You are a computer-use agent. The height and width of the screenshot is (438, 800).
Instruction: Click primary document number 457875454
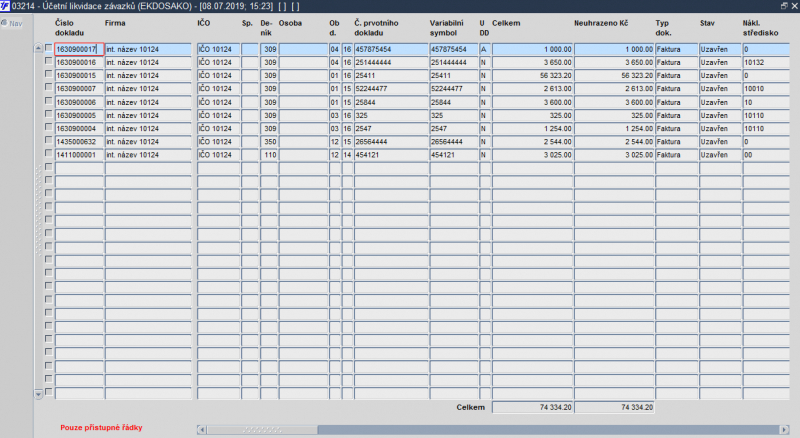[x=391, y=49]
